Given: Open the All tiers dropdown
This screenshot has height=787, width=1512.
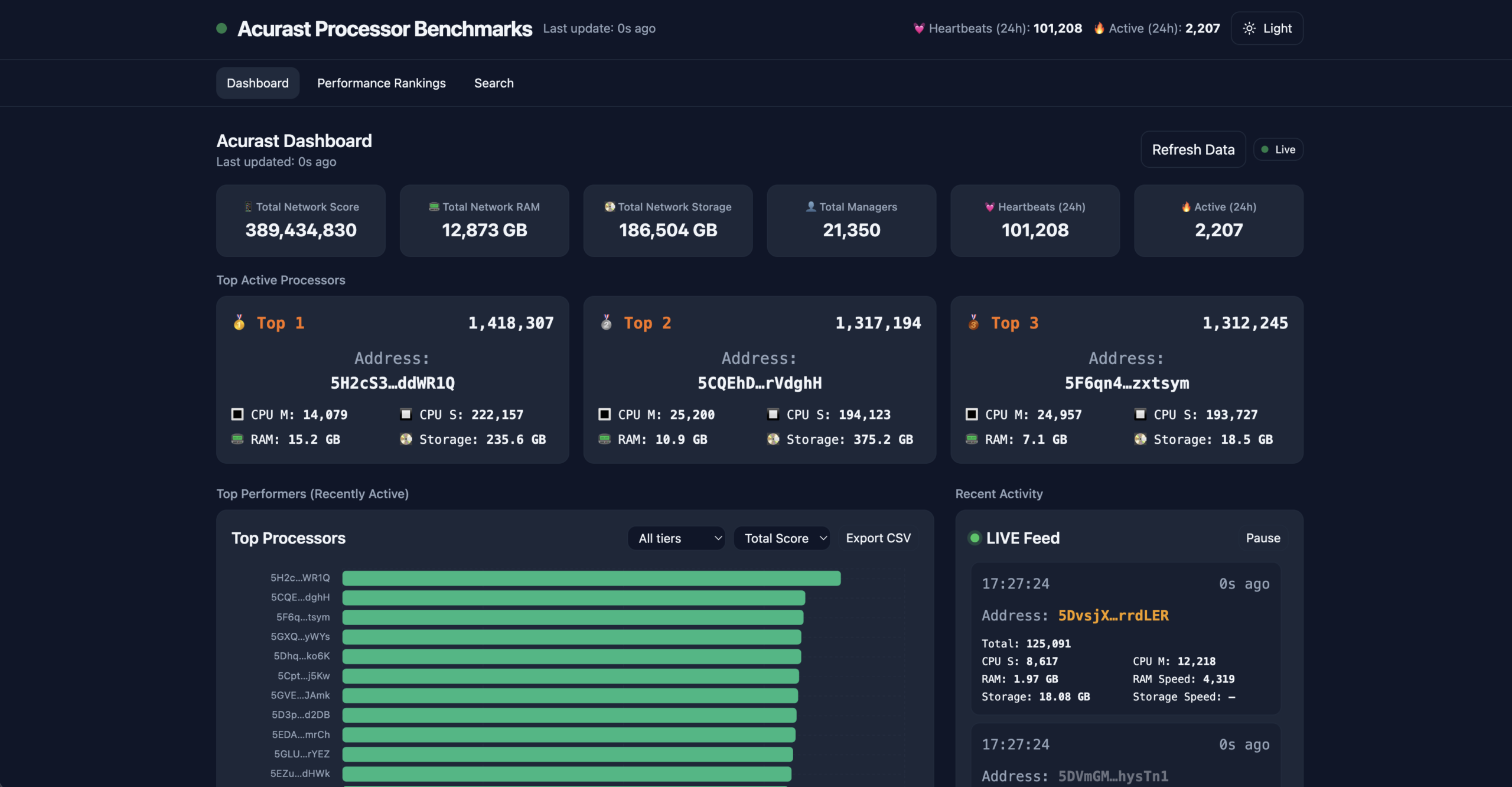Looking at the screenshot, I should [676, 538].
